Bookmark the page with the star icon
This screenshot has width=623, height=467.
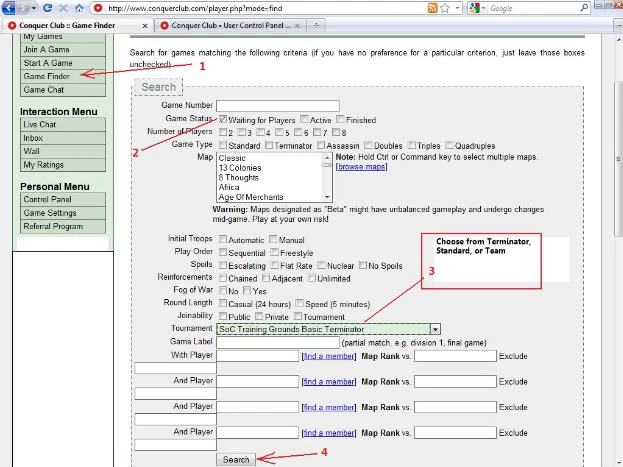point(445,8)
